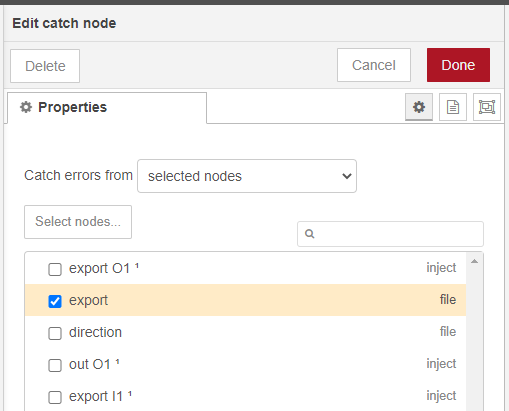This screenshot has height=411, width=509.
Task: Check the 'export O1' inject node
Action: tap(55, 269)
